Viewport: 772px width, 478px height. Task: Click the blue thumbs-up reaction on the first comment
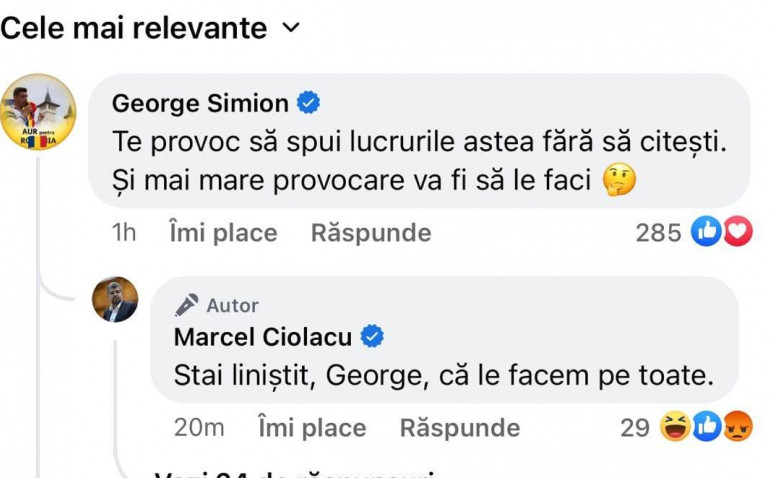click(x=706, y=231)
